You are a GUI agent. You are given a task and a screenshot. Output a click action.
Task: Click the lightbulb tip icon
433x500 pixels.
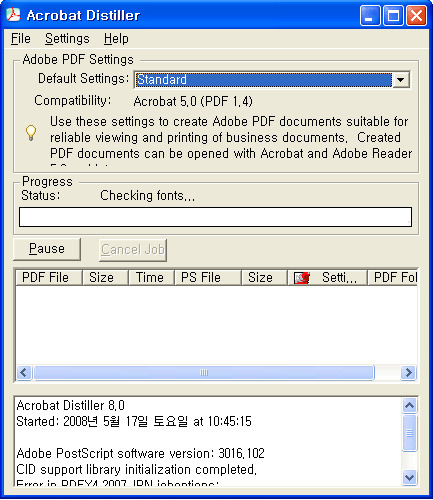(x=31, y=133)
